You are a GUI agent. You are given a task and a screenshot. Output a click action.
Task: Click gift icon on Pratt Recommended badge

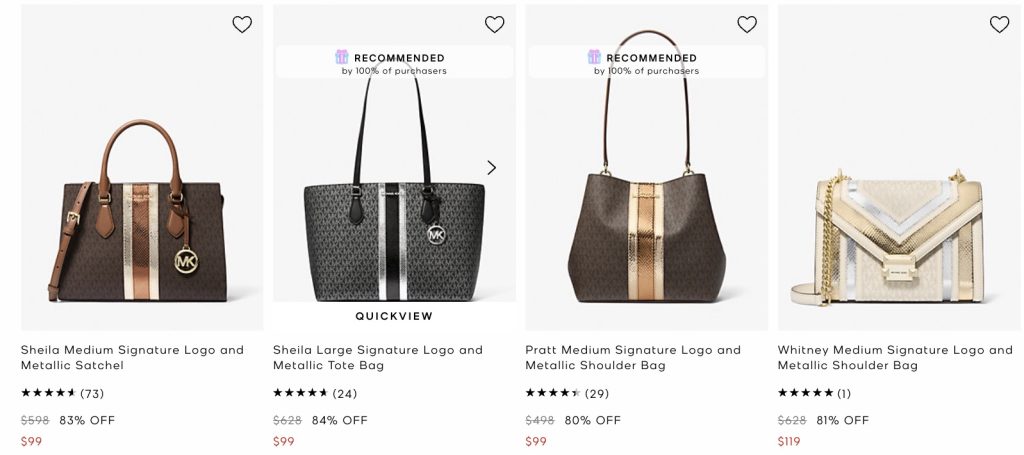(x=594, y=57)
